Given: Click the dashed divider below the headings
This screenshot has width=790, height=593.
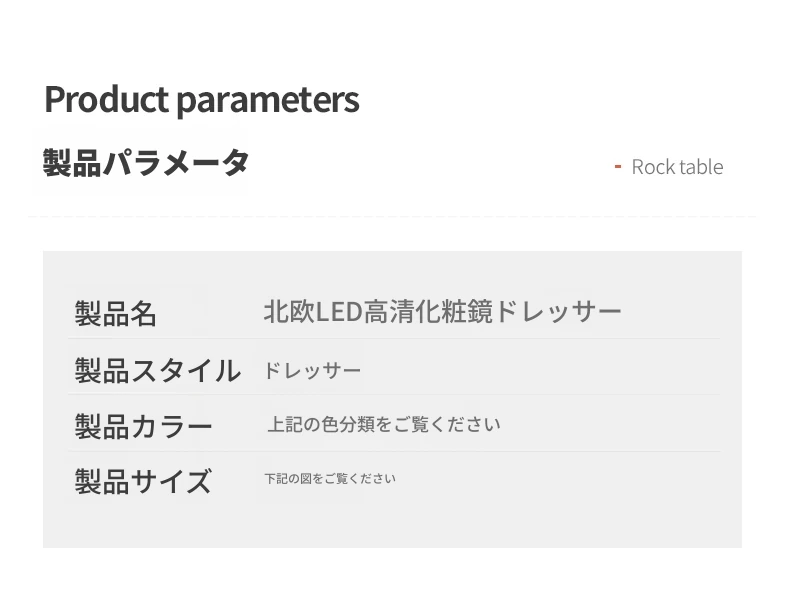Looking at the screenshot, I should point(392,216).
